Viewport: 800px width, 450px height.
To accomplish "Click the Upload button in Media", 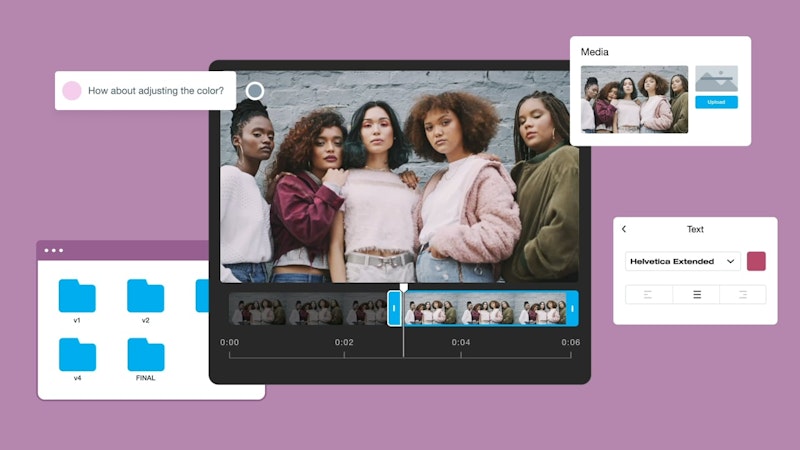I will (x=716, y=102).
